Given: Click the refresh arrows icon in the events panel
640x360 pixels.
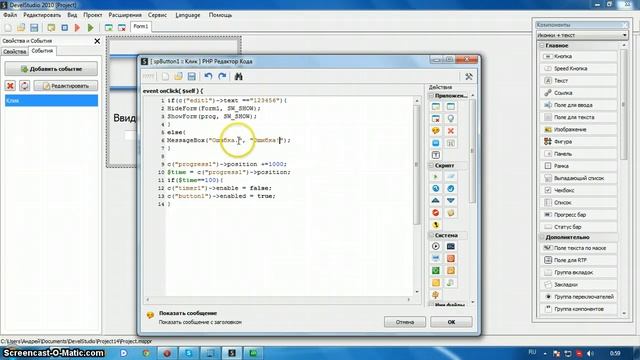Looking at the screenshot, I should tap(24, 86).
